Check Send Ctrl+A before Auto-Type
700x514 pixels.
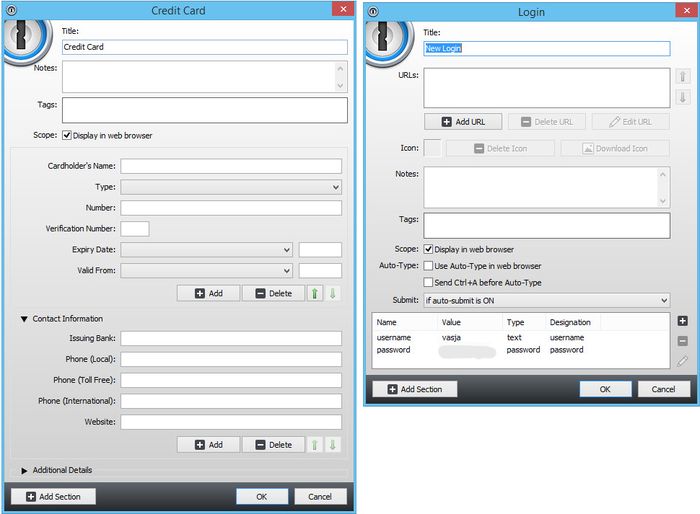[x=429, y=282]
